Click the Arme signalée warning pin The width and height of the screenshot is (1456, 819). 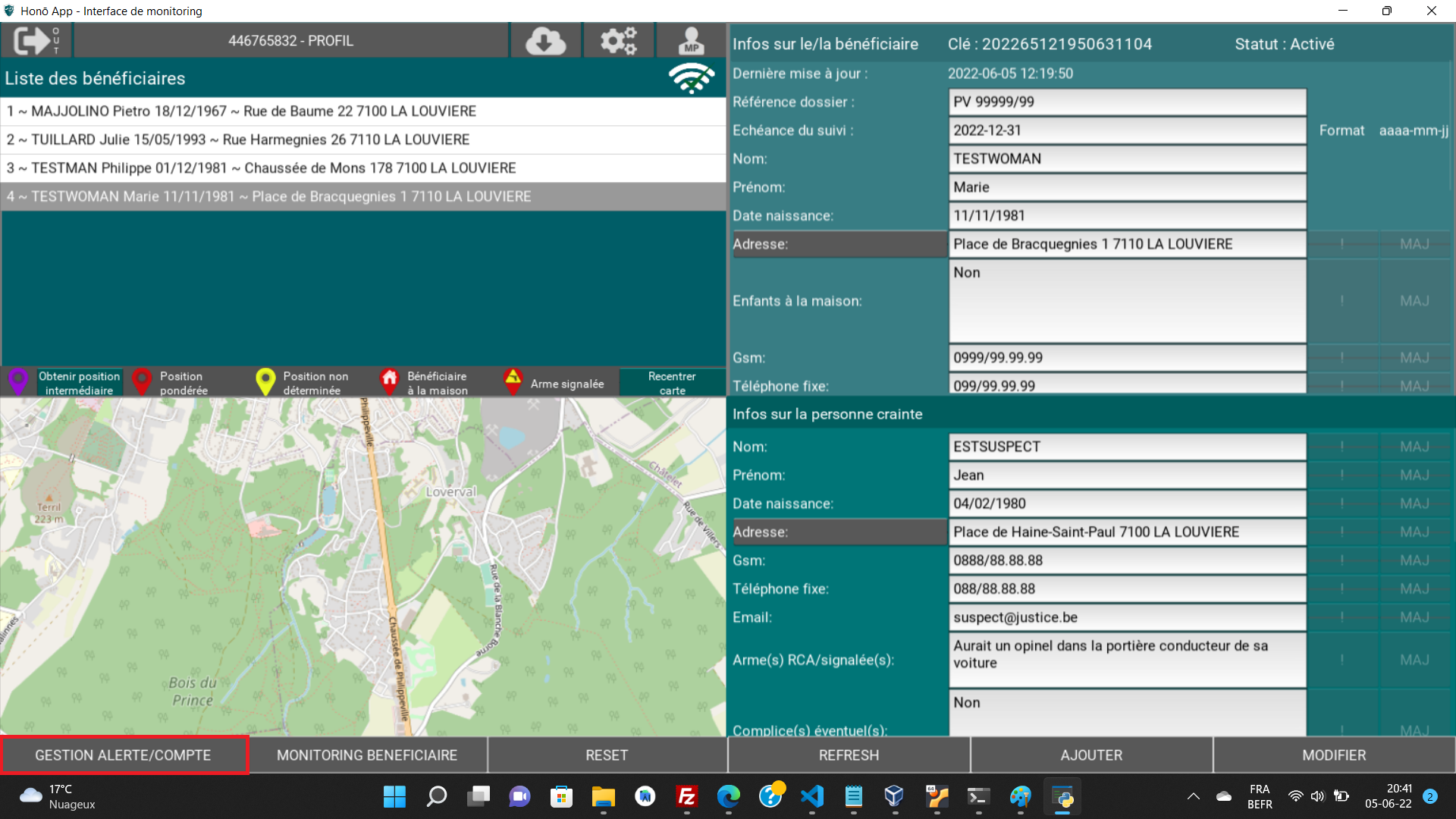click(x=513, y=380)
